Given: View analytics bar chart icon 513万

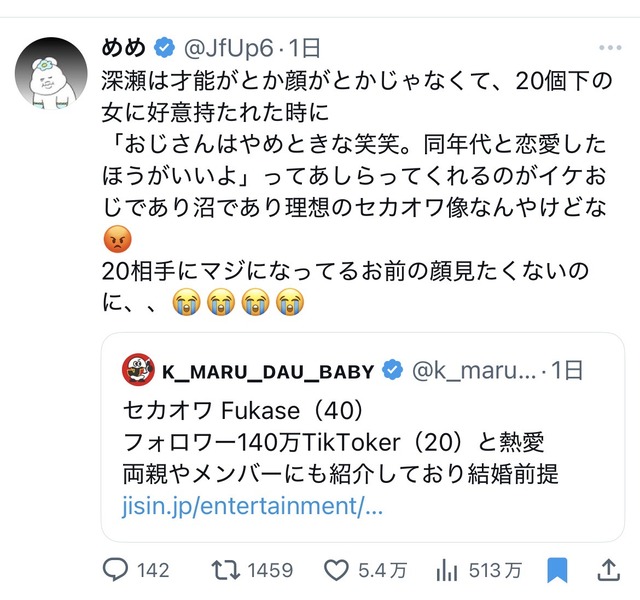Looking at the screenshot, I should pos(447,570).
